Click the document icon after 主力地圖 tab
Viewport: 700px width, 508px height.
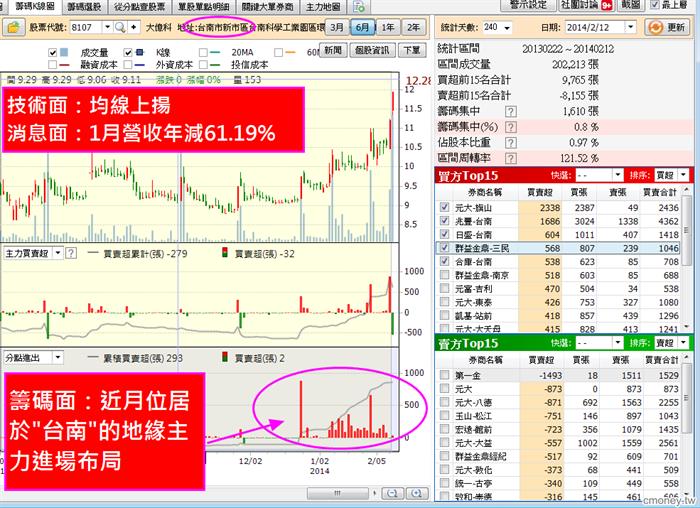(358, 6)
